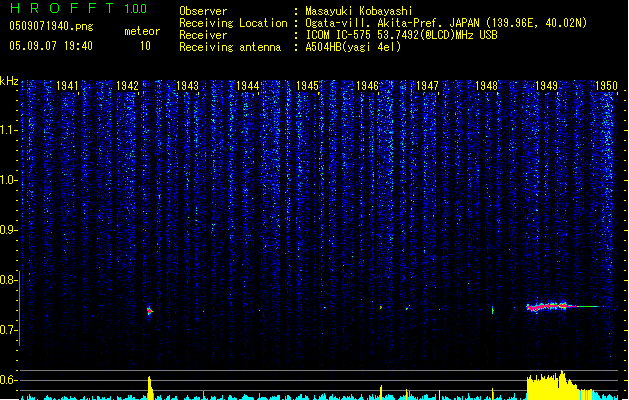
Task: Click the 1944 time marker
Action: coord(248,86)
